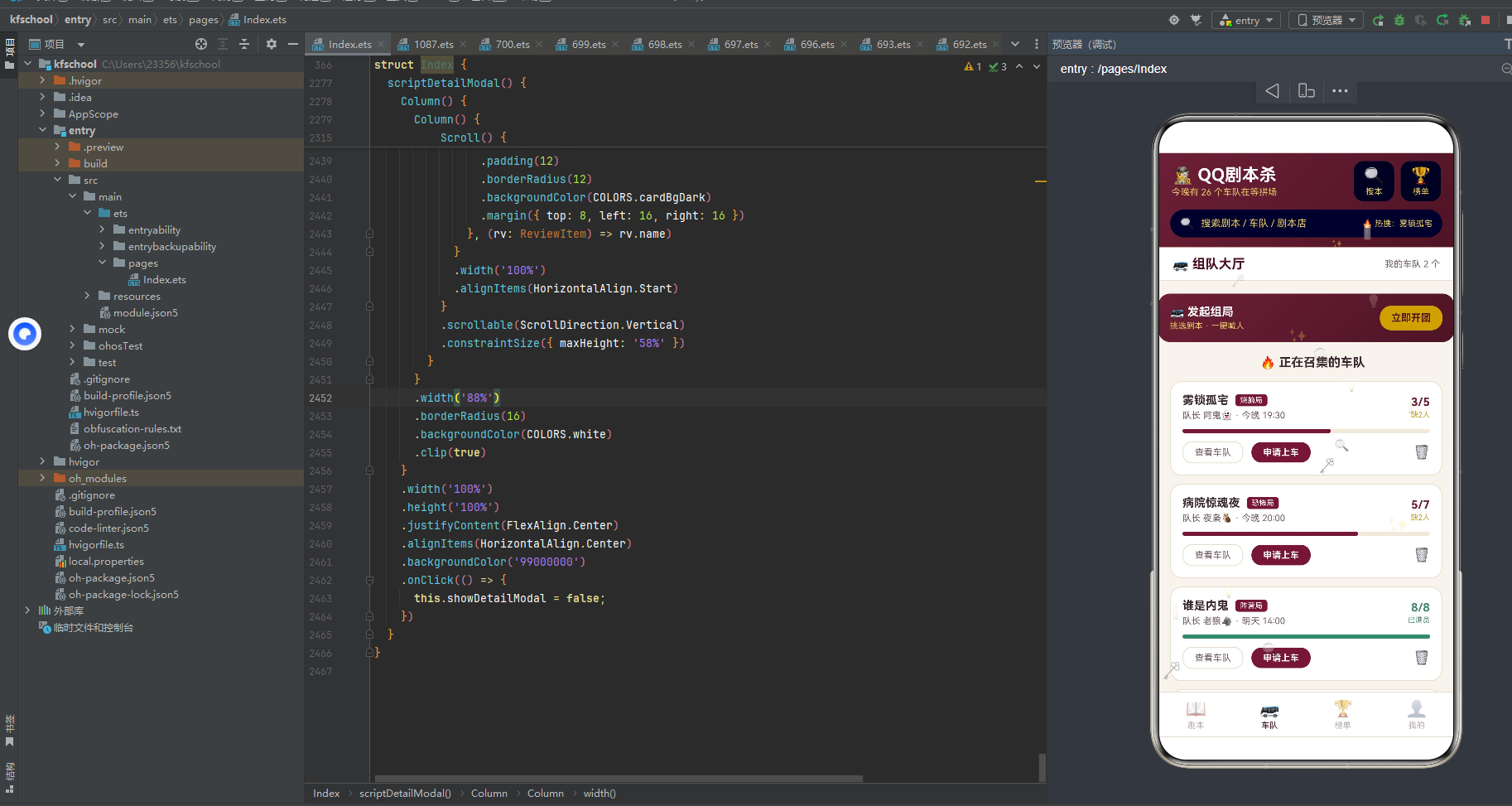Image resolution: width=1512 pixels, height=806 pixels.
Task: Open the 预览器 device dropdown
Action: tap(1327, 20)
